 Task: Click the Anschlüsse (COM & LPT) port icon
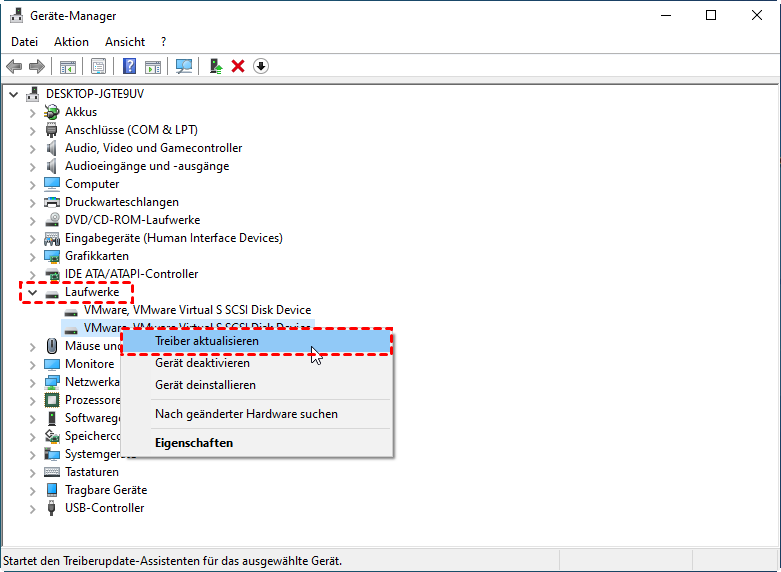pos(52,130)
